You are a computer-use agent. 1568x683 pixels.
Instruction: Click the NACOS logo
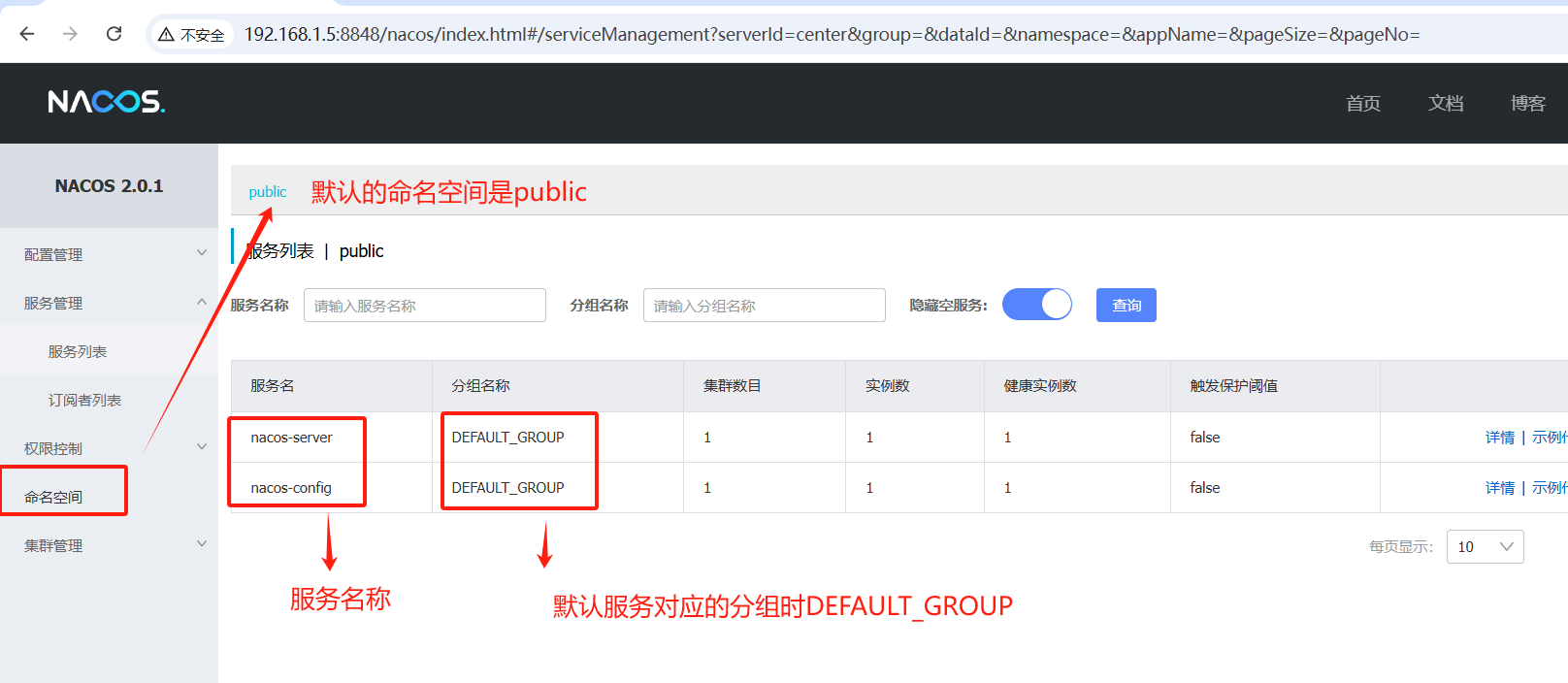[107, 102]
